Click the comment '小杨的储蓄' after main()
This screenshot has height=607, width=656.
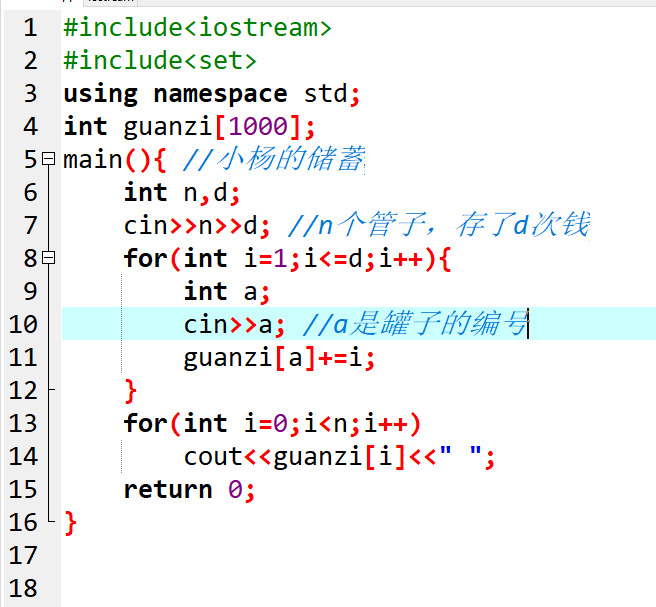(273, 160)
